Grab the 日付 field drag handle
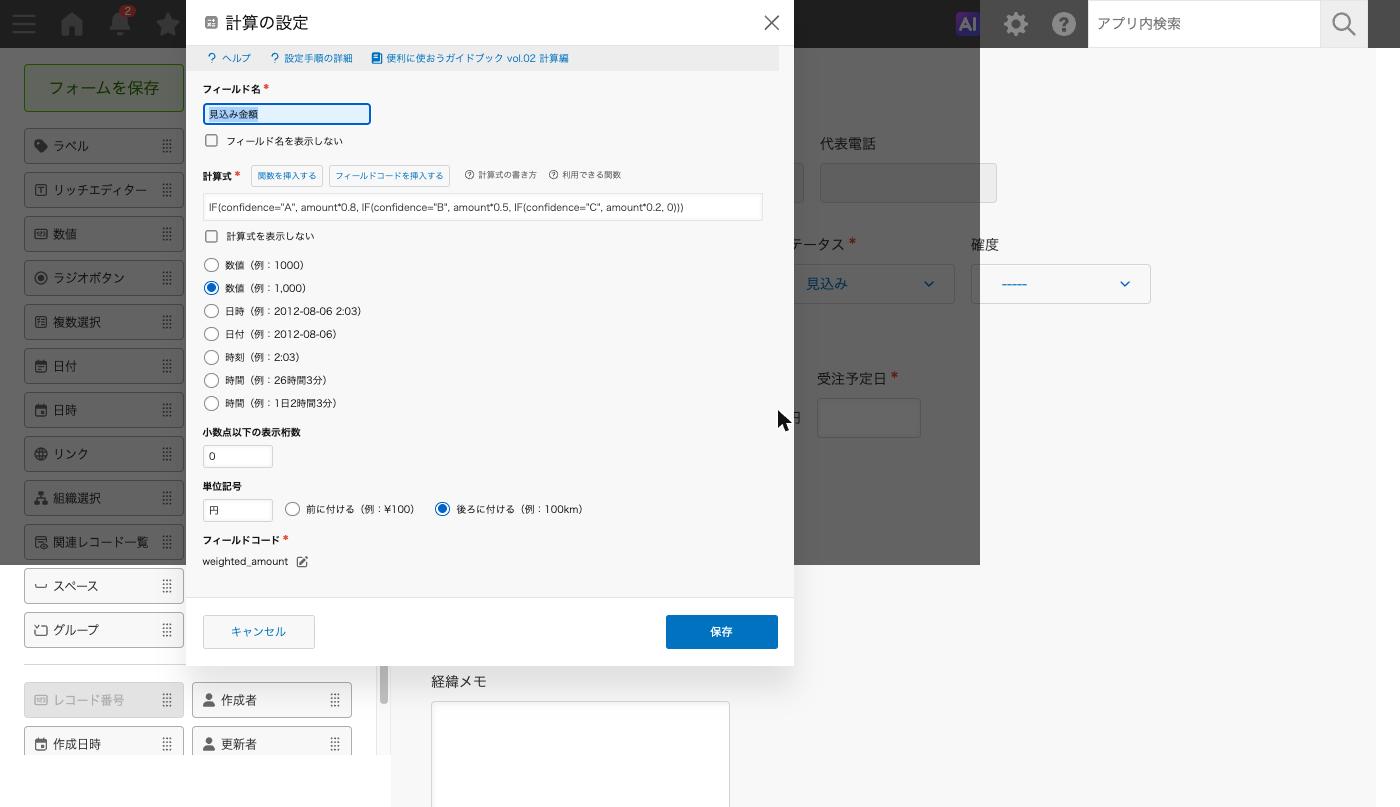1400x807 pixels. [167, 366]
